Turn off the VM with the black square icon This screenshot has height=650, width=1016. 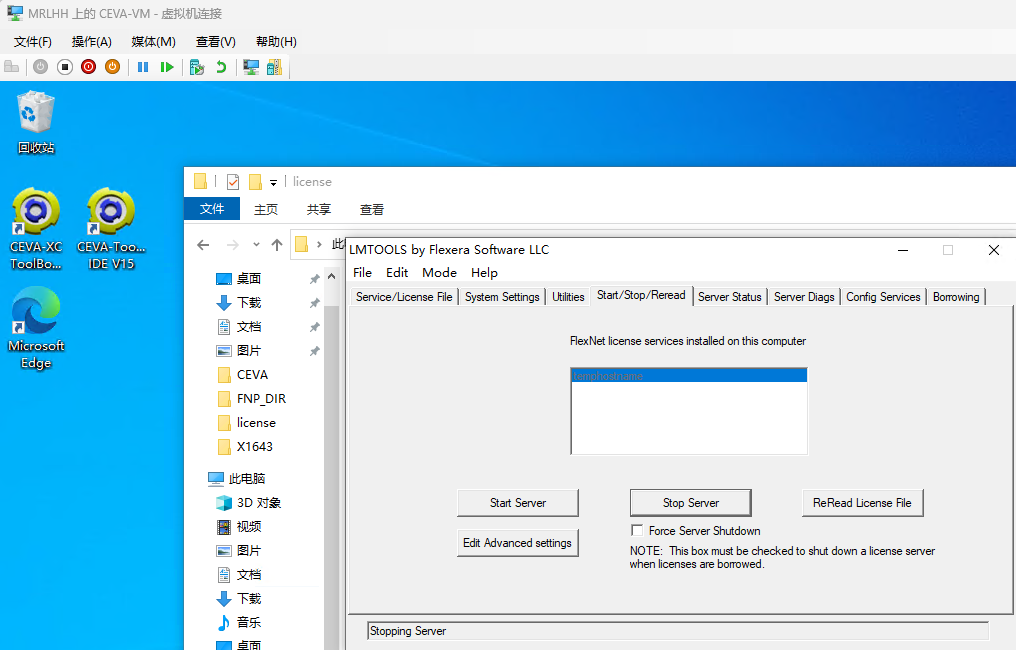[x=65, y=67]
